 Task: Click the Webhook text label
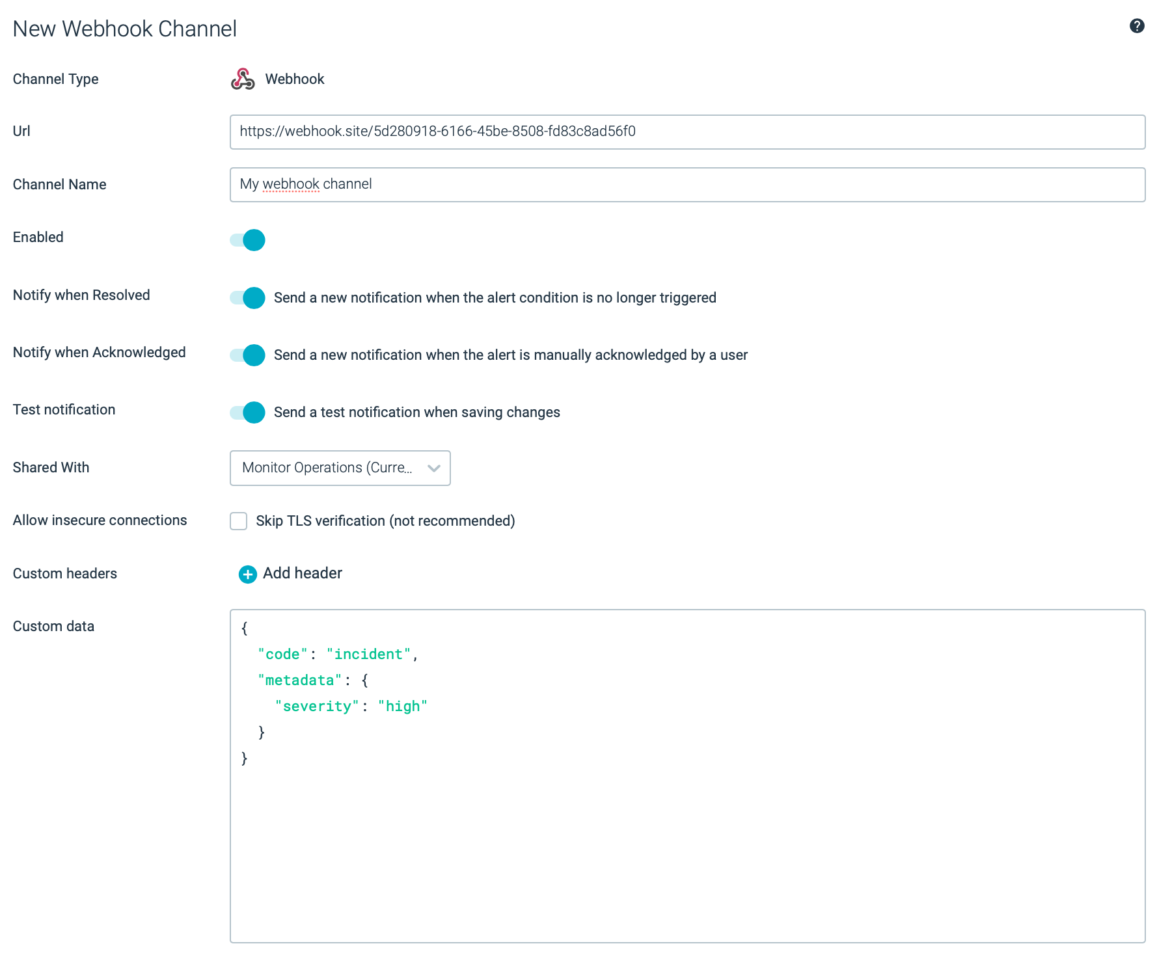click(294, 78)
